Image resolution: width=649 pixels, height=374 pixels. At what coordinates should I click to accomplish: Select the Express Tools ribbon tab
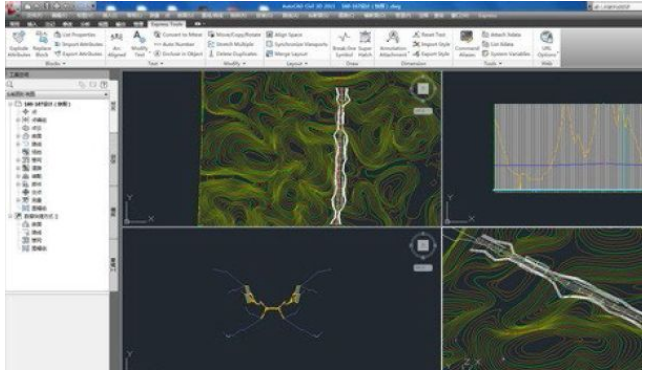[x=167, y=24]
